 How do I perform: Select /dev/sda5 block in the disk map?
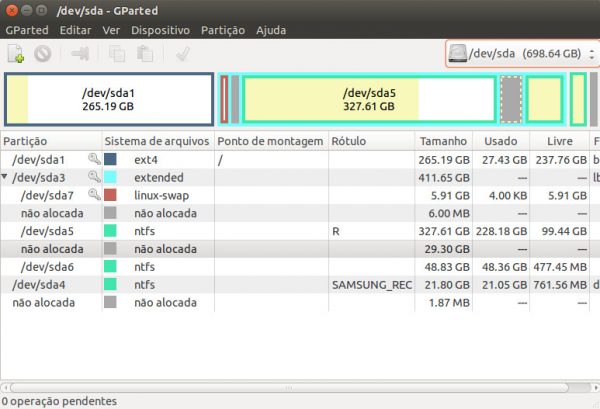tap(369, 99)
